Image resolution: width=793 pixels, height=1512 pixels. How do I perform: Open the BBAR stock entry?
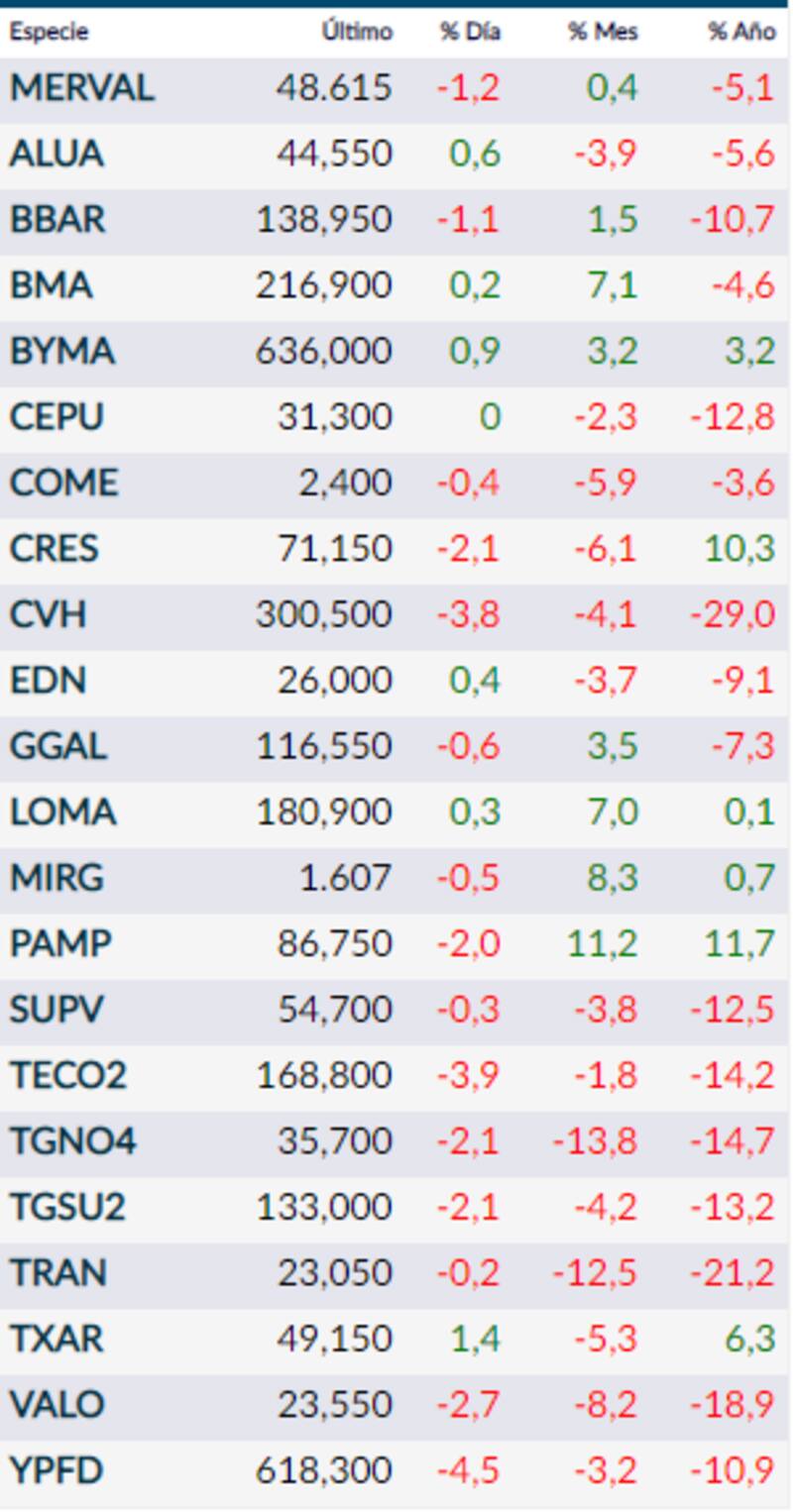click(x=57, y=220)
